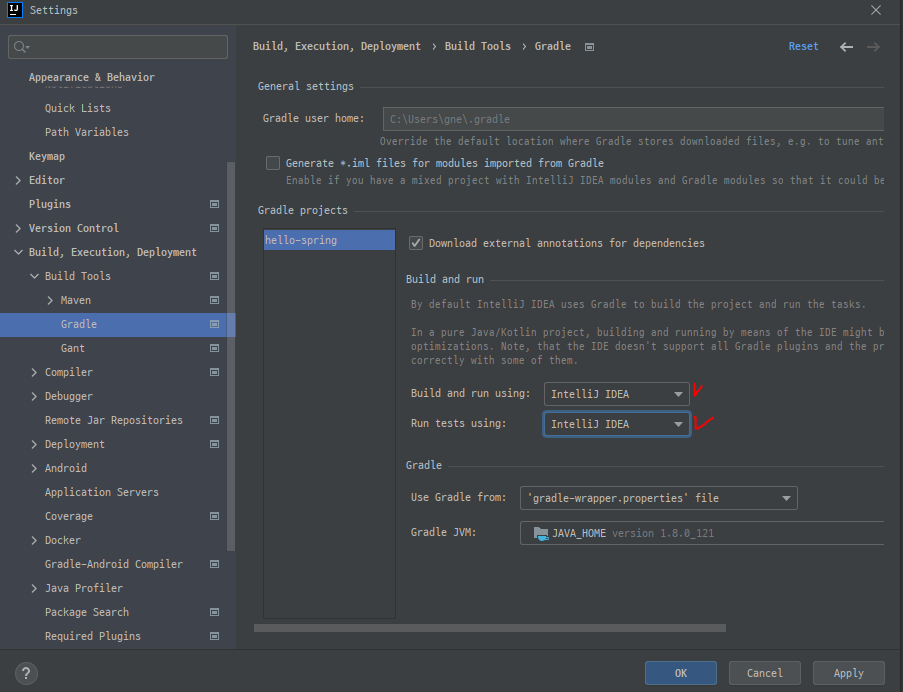Screen dimensions: 903x692
Task: Expand the Version Control node
Action: click(x=18, y=229)
